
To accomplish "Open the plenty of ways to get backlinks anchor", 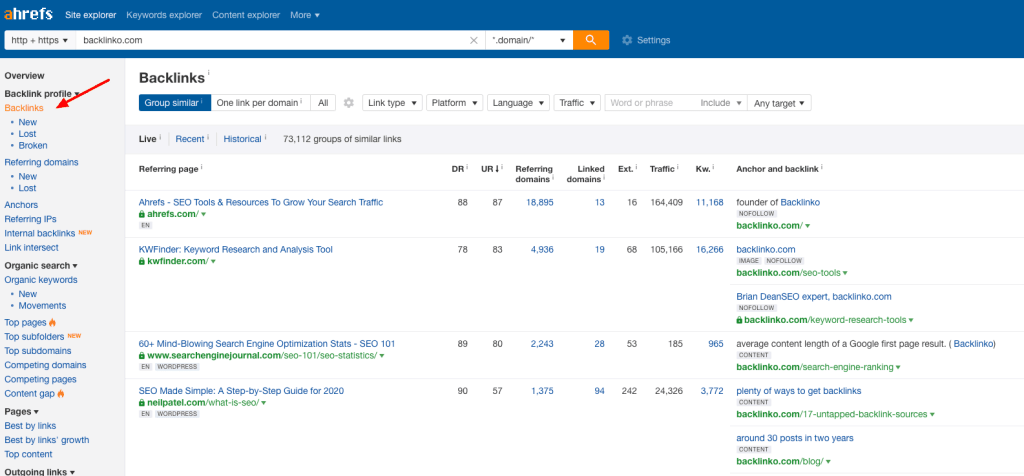I will pyautogui.click(x=799, y=391).
